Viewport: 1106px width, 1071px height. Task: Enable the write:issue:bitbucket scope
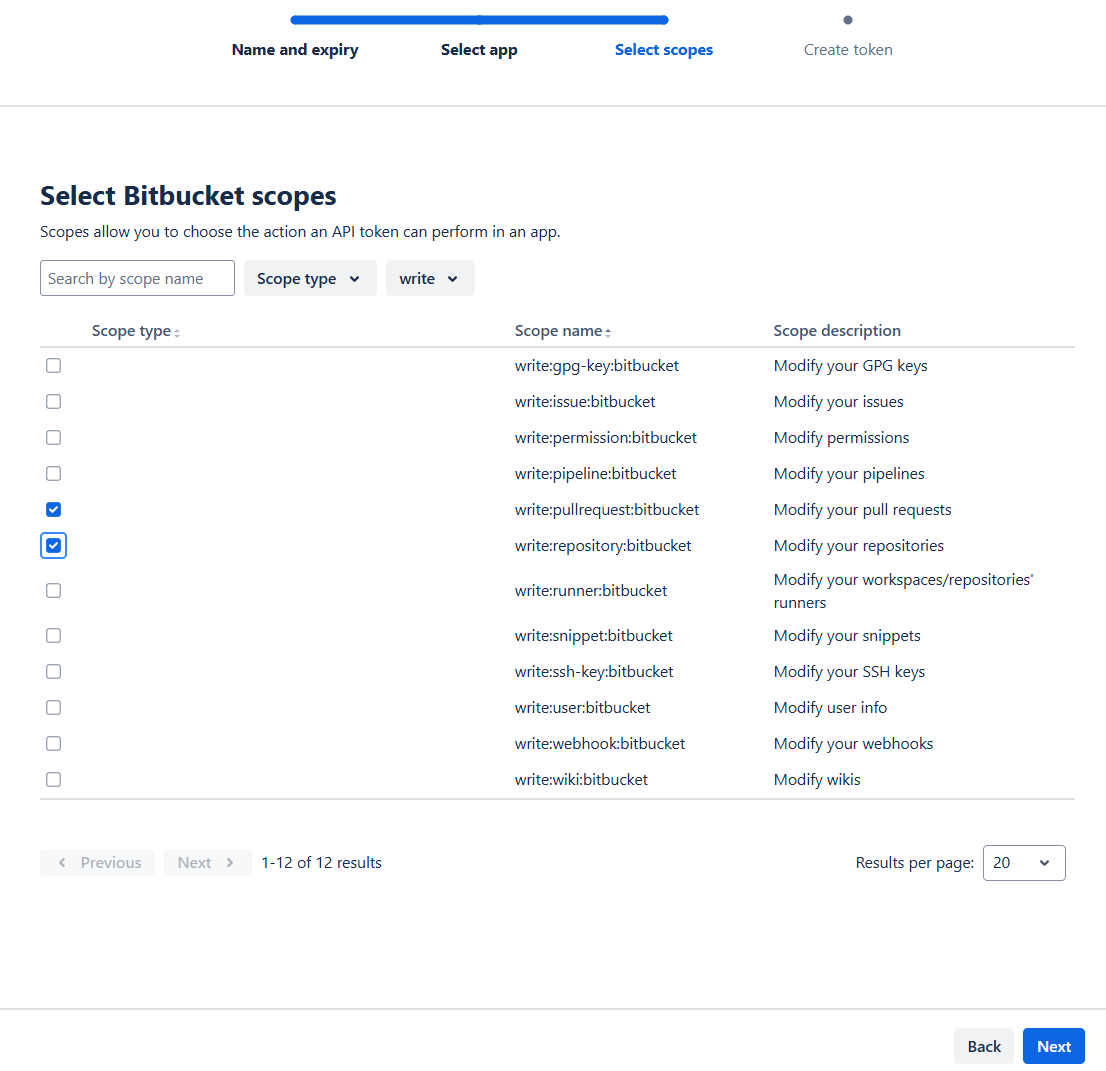(54, 402)
